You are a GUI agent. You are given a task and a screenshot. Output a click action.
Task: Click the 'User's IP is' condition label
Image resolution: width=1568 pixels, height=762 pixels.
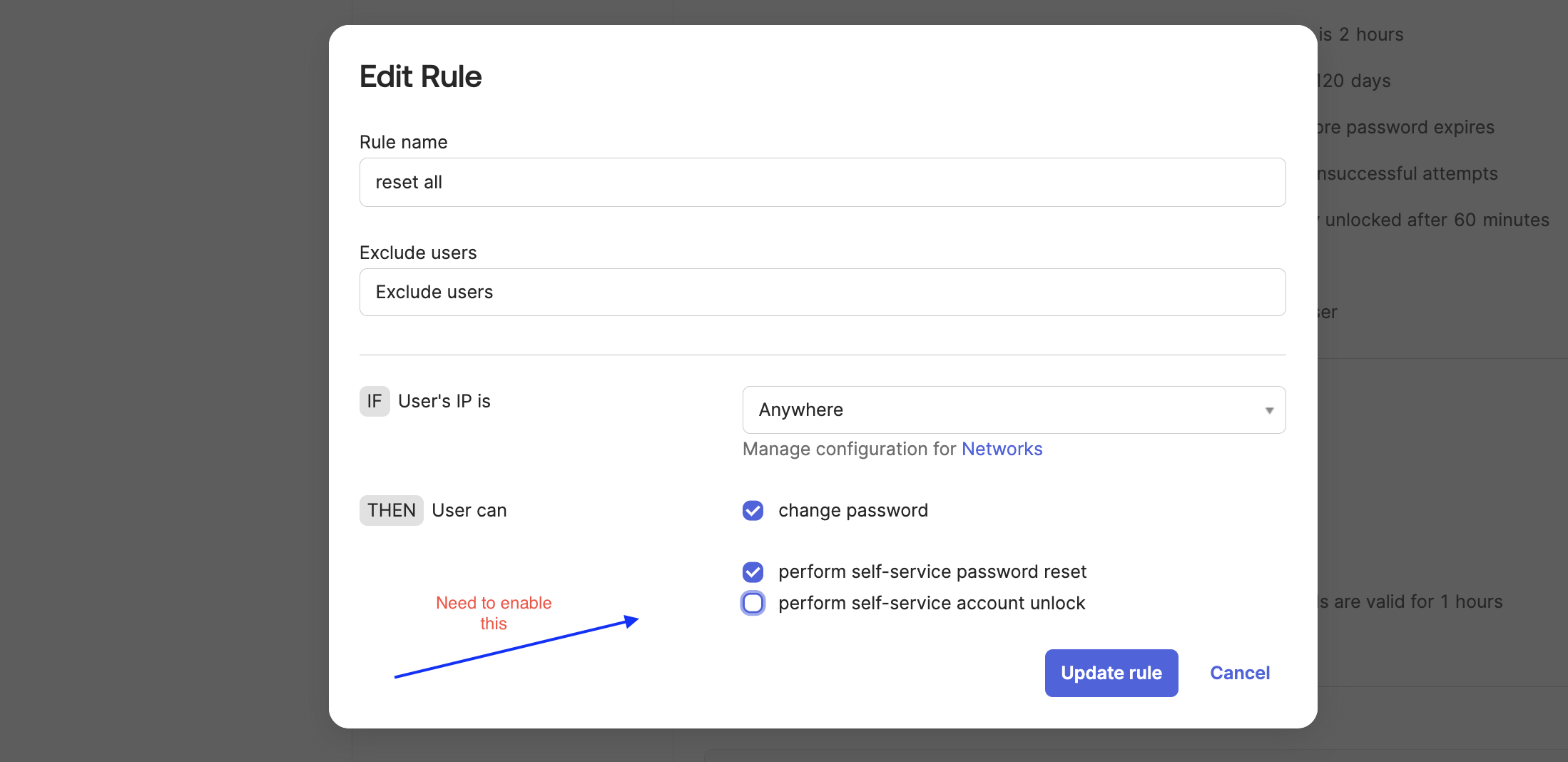444,401
